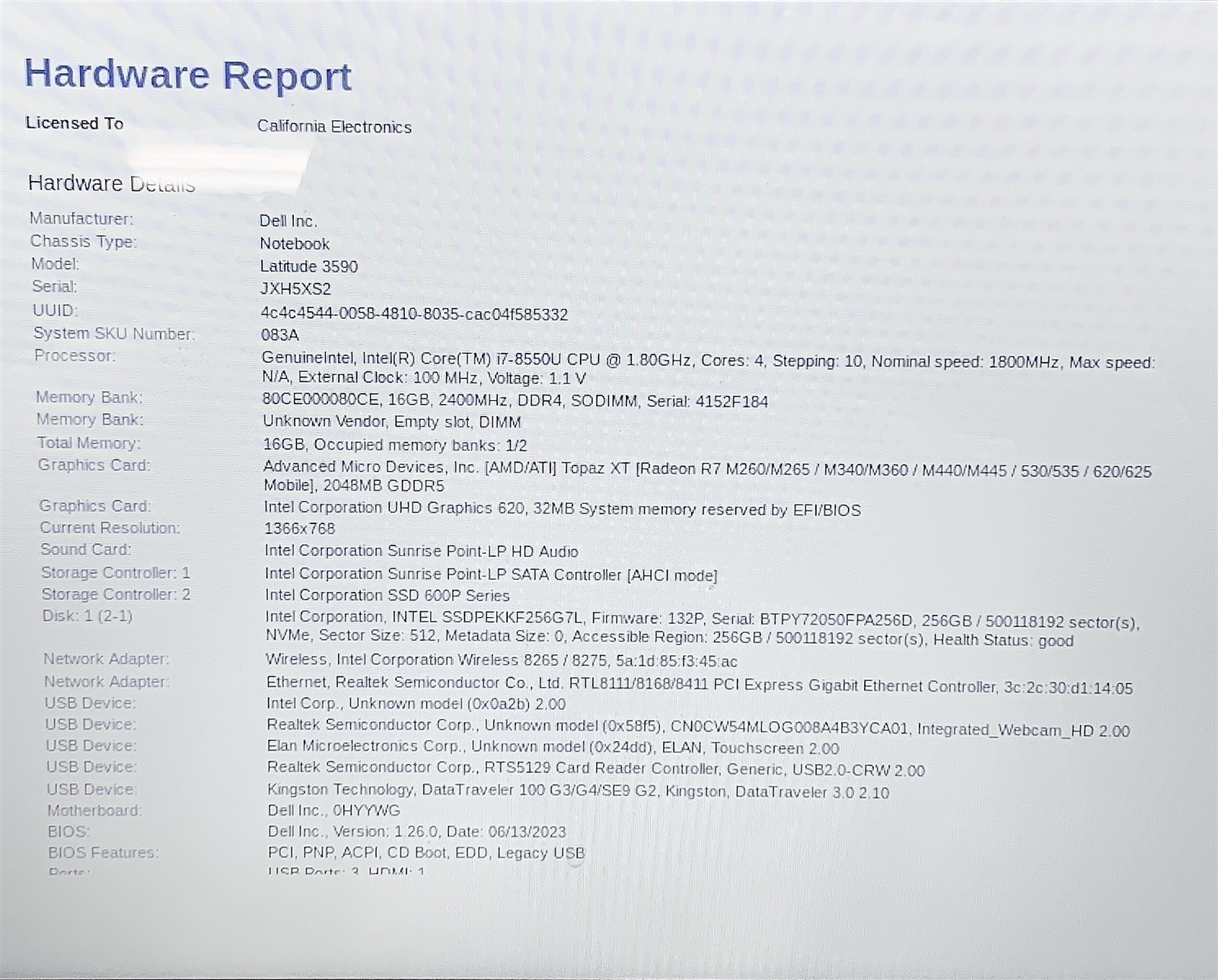Click the 'Model:' label

click(55, 264)
